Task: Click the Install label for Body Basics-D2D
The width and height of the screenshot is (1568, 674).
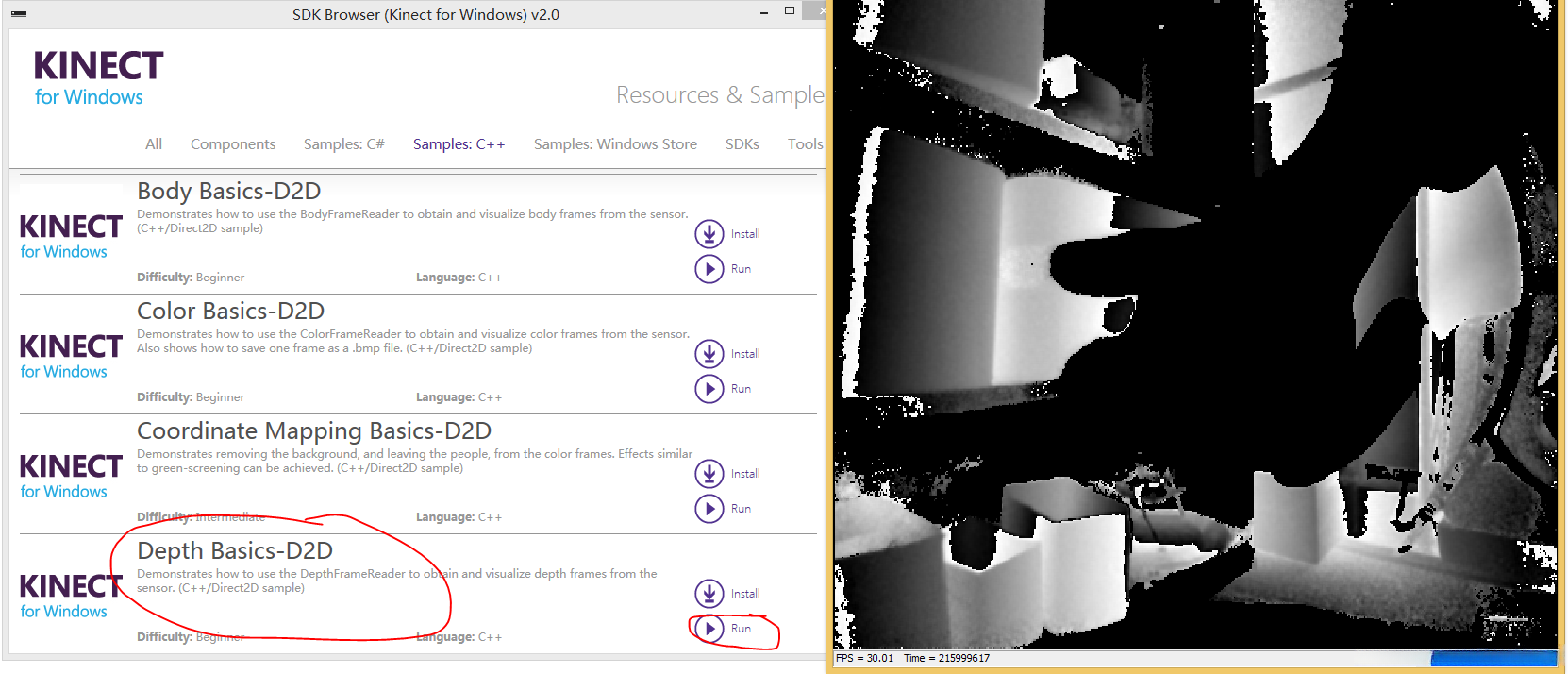Action: click(745, 234)
